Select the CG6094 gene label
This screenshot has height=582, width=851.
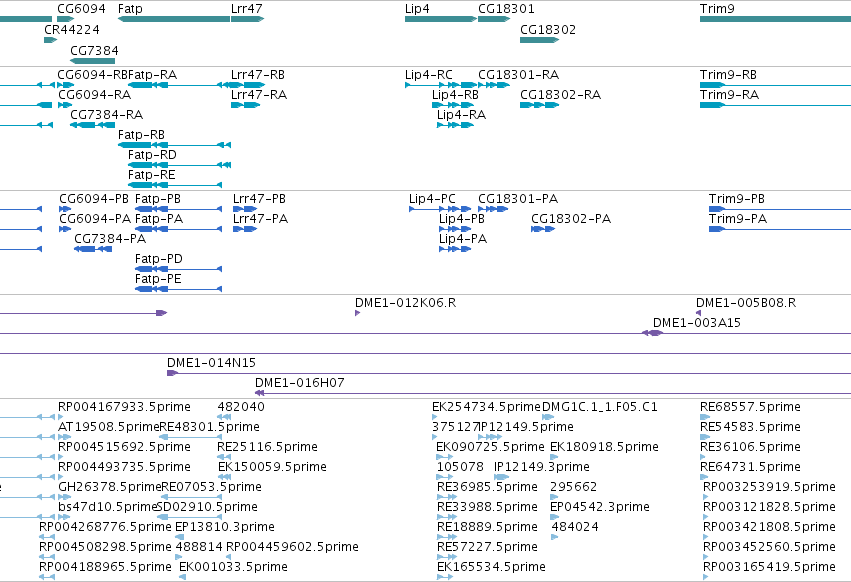click(x=81, y=9)
